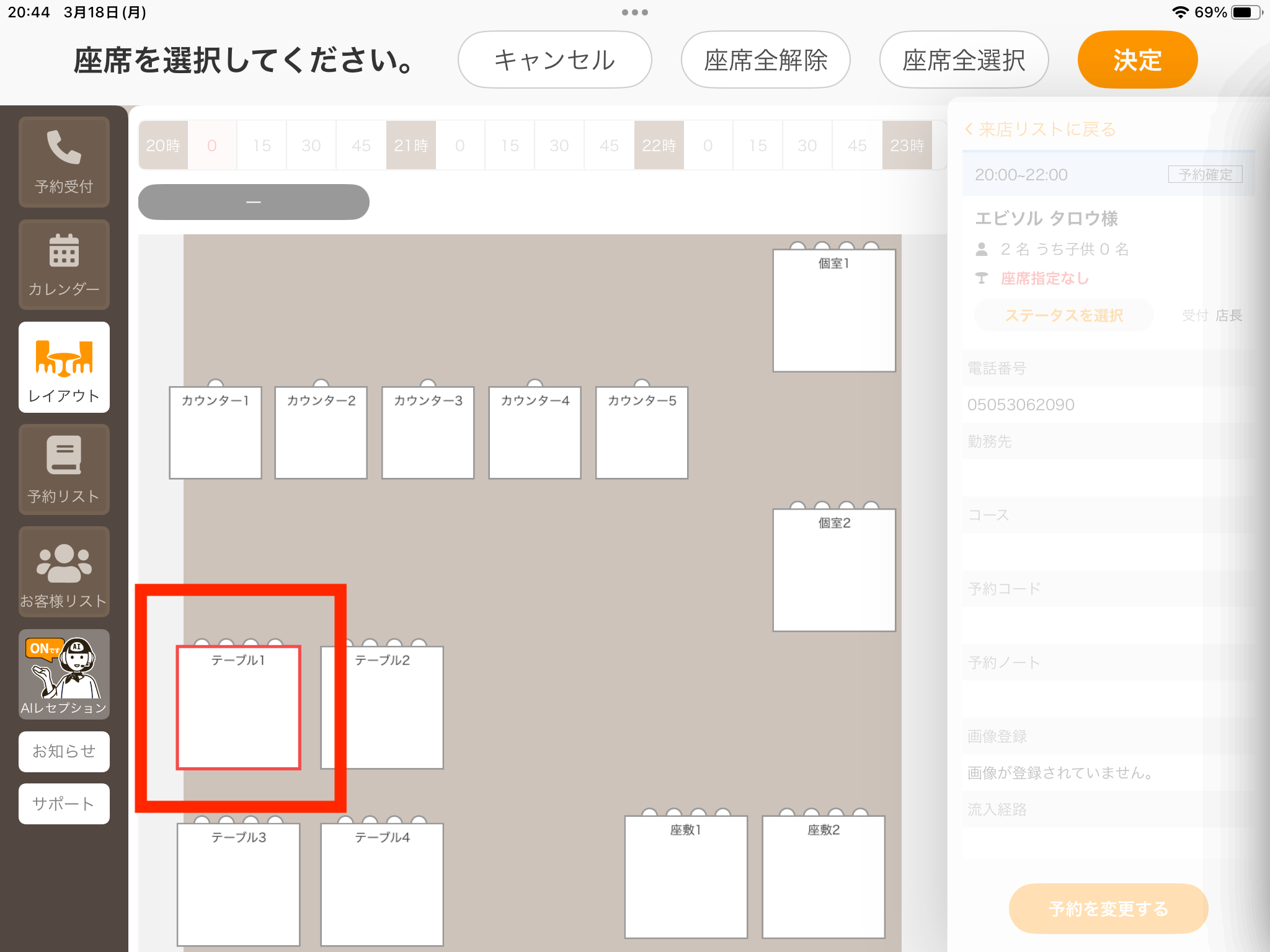1270x952 pixels.
Task: Select the 個室2 room
Action: pos(834,570)
